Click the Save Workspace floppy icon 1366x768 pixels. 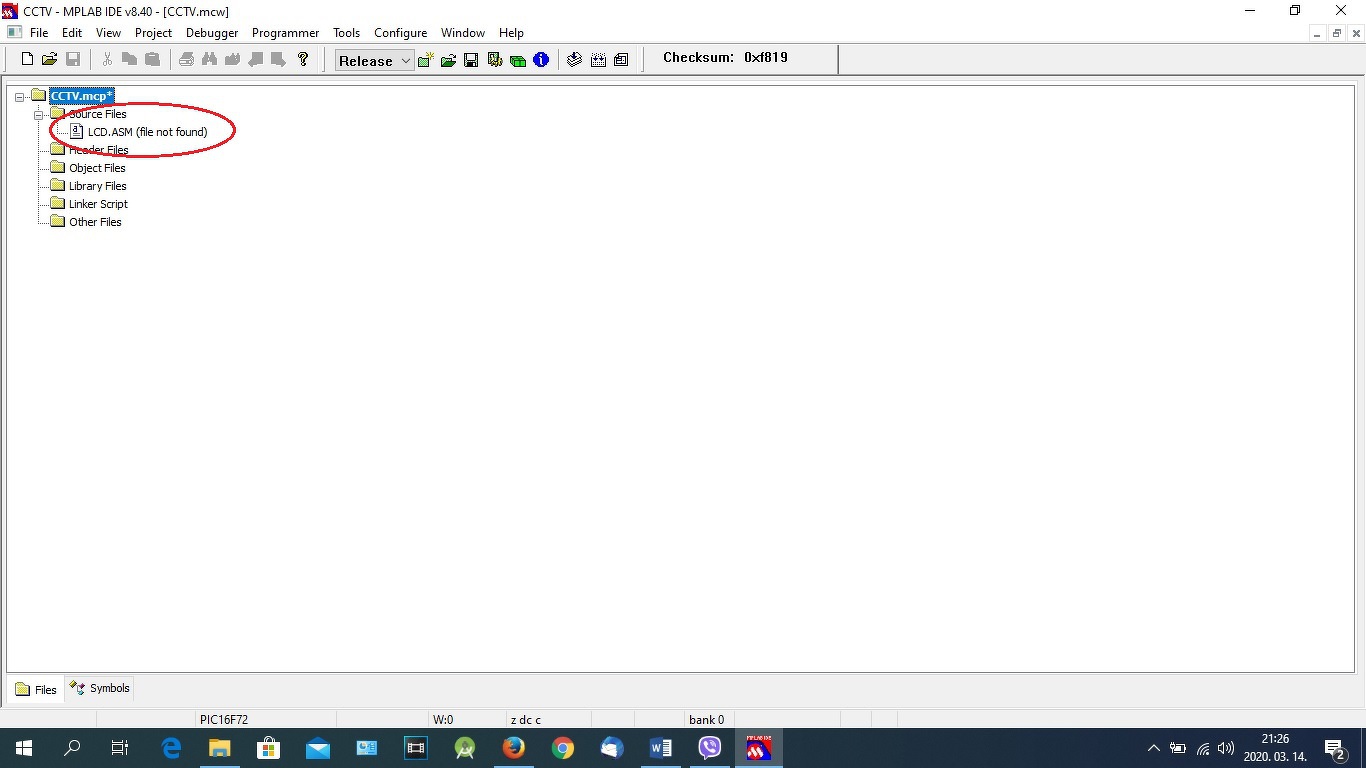(x=471, y=60)
